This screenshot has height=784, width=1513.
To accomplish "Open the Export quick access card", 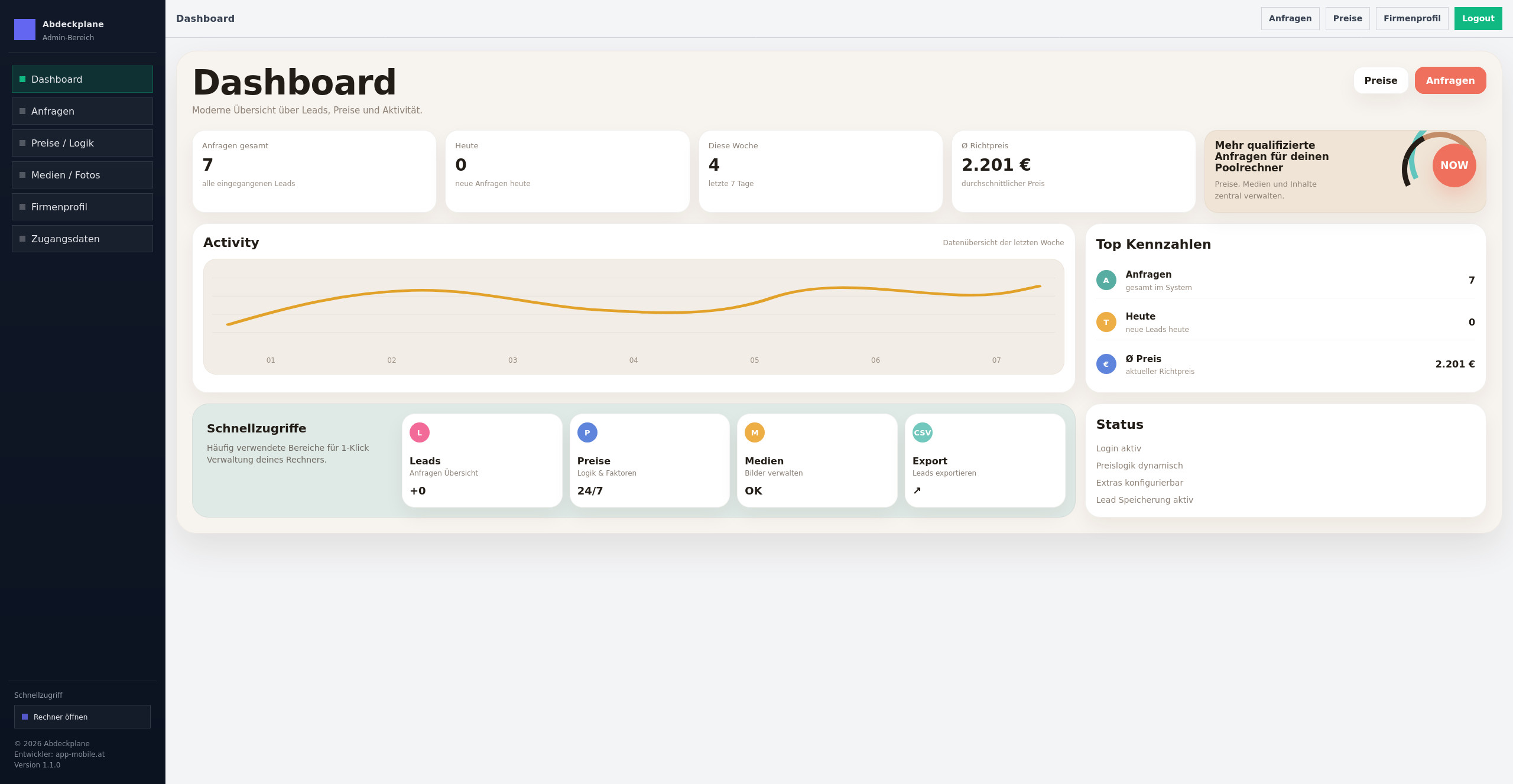I will point(985,460).
